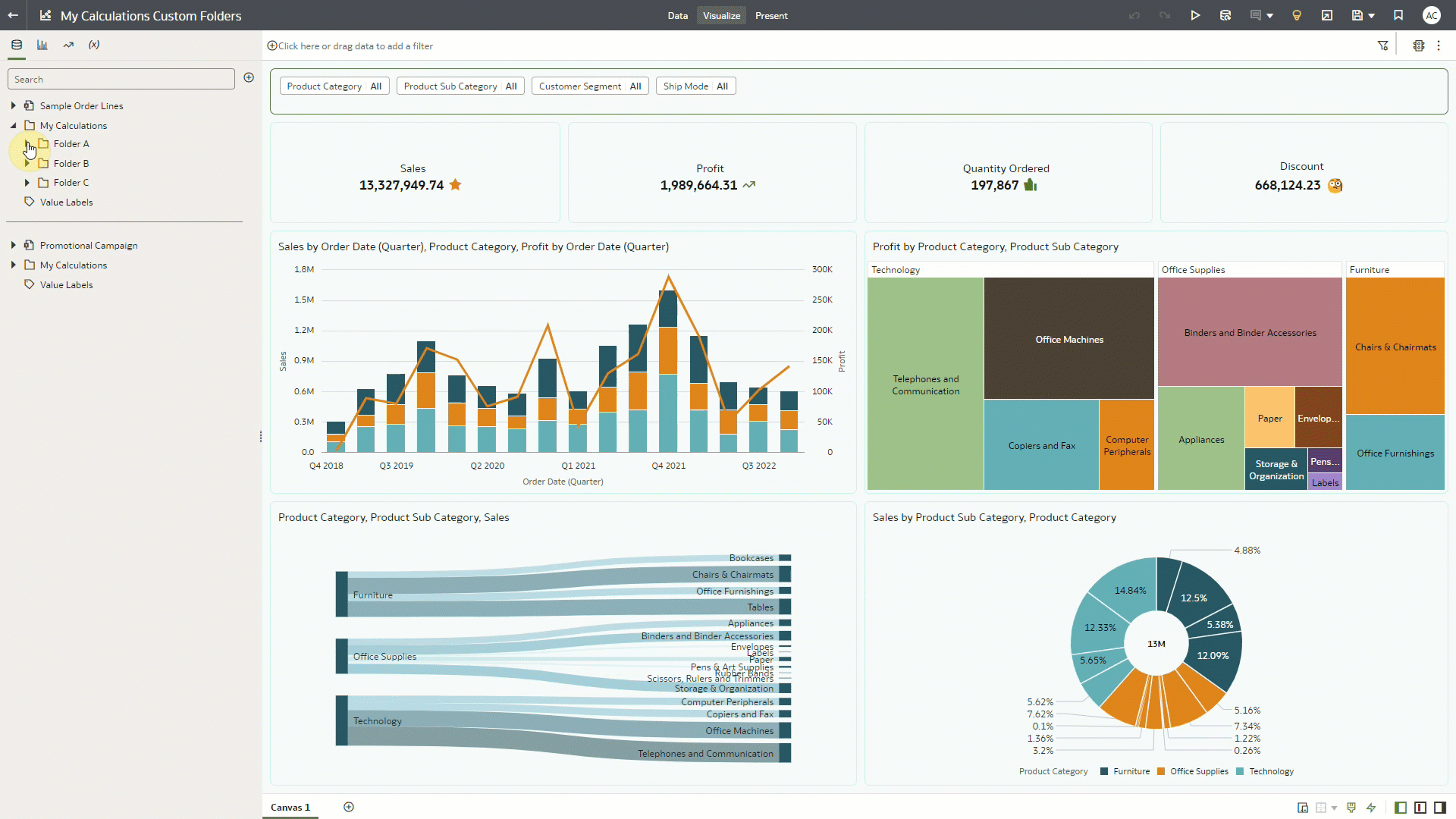Image resolution: width=1456 pixels, height=819 pixels.
Task: Click the Bookmark icon in the toolbar
Action: (x=1398, y=15)
